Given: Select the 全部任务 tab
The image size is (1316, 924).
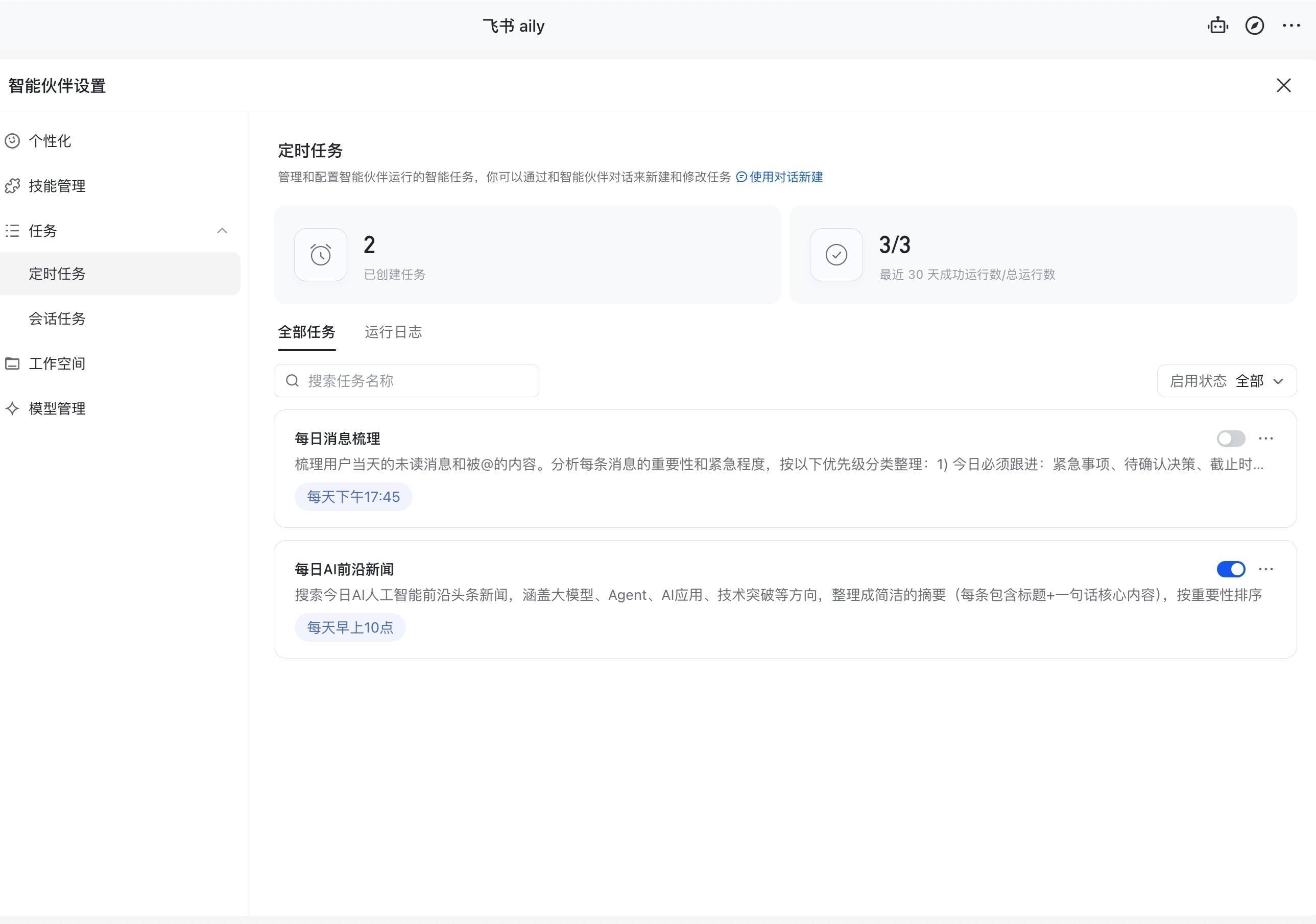Looking at the screenshot, I should click(306, 332).
